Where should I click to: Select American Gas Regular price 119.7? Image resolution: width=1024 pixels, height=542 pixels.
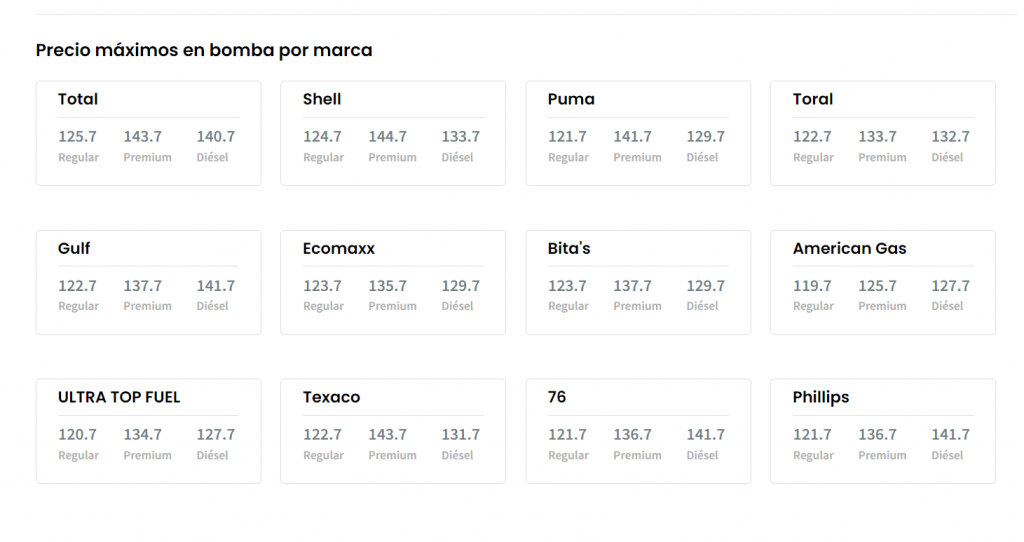pyautogui.click(x=812, y=286)
